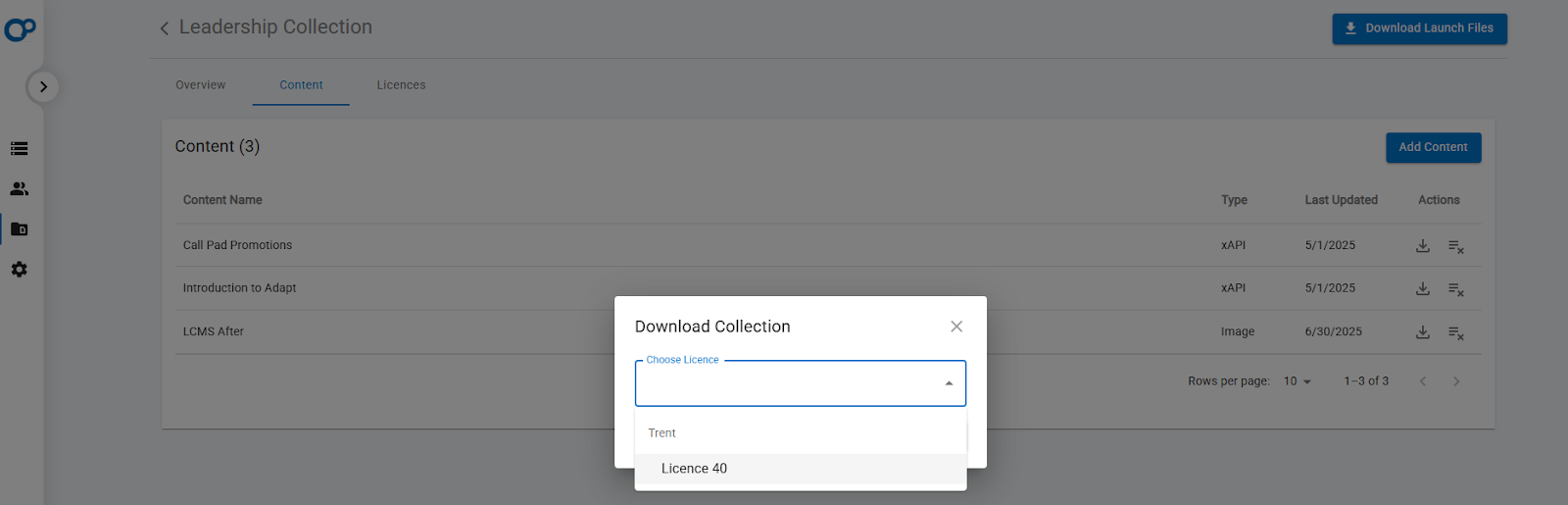
Task: Click the Download Launch Files button
Action: (x=1419, y=28)
